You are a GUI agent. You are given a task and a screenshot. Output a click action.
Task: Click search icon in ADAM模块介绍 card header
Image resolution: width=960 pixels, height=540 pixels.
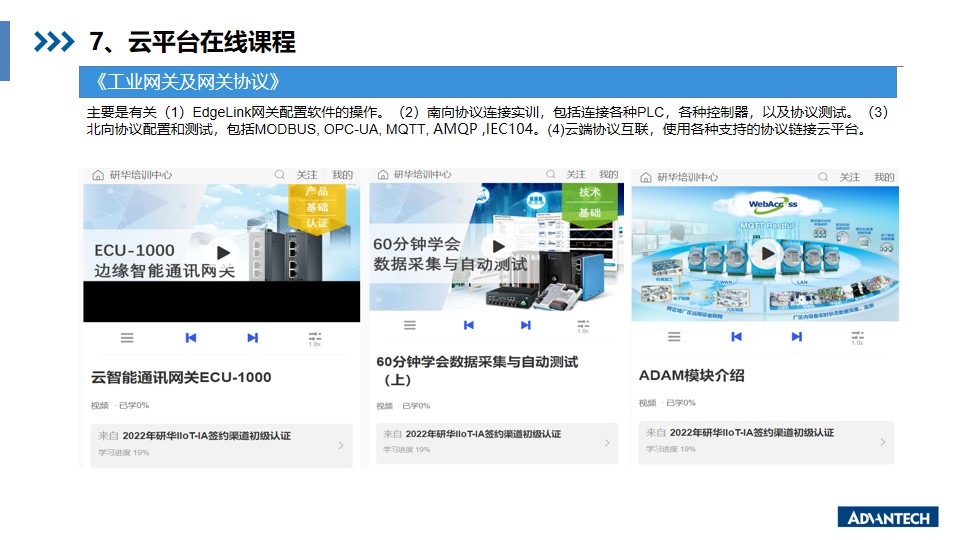tap(823, 177)
